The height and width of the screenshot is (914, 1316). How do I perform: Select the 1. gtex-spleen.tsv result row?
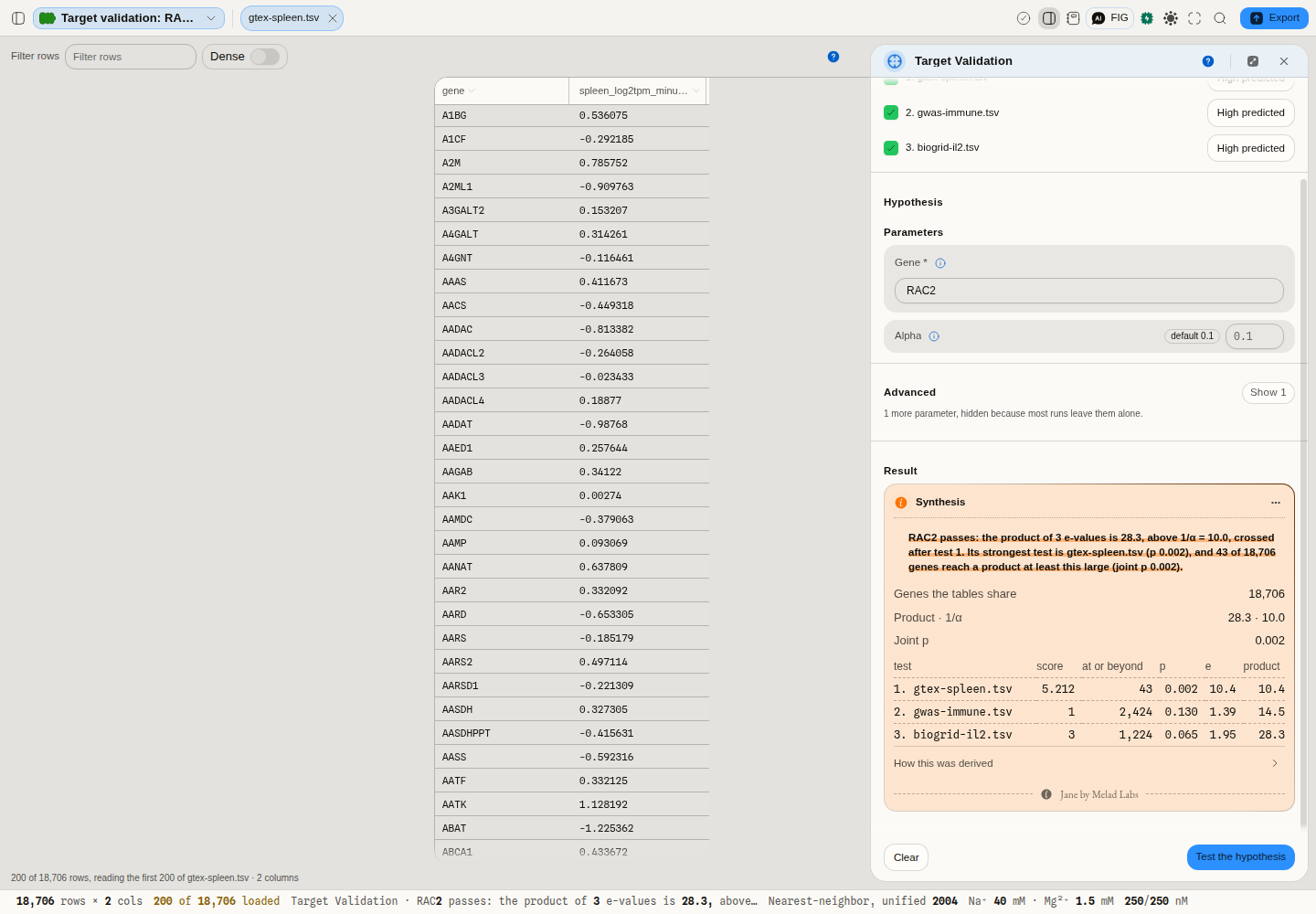coord(1089,689)
